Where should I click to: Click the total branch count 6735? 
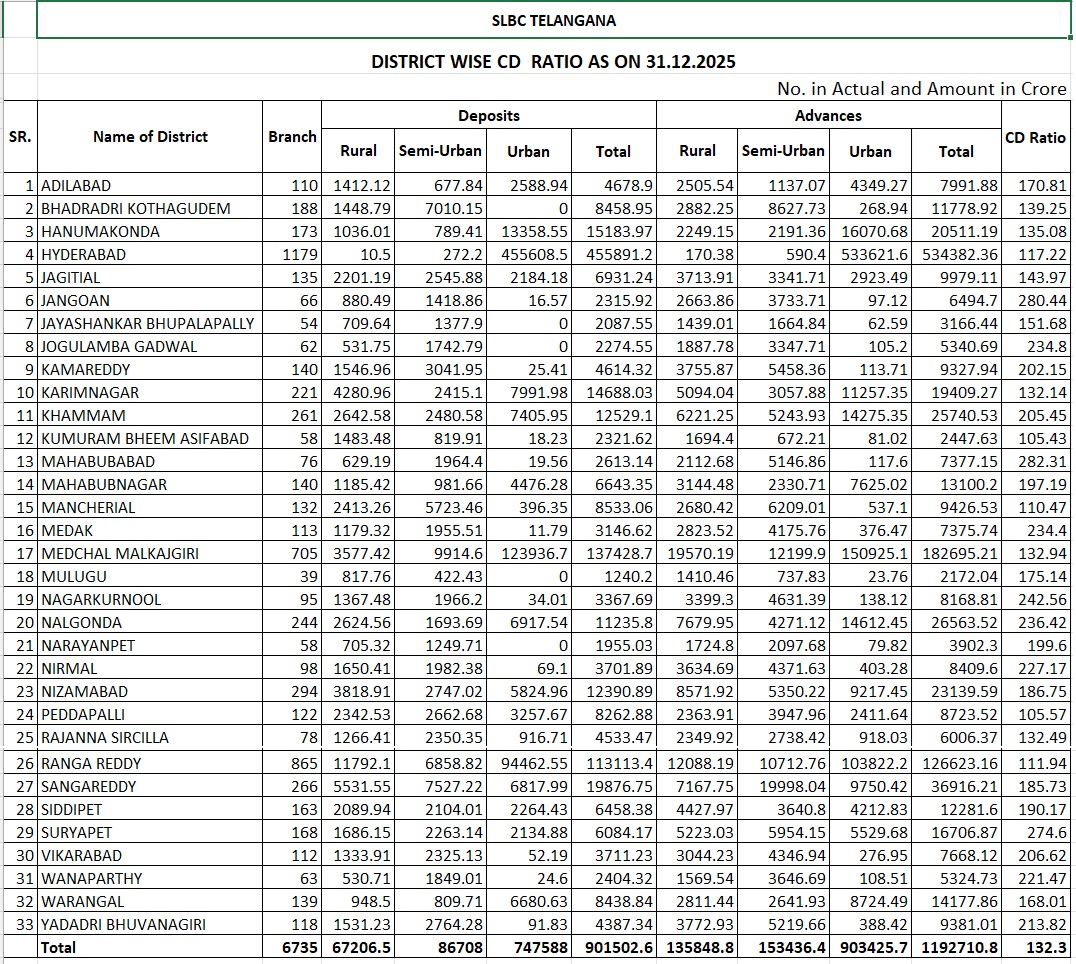(299, 947)
